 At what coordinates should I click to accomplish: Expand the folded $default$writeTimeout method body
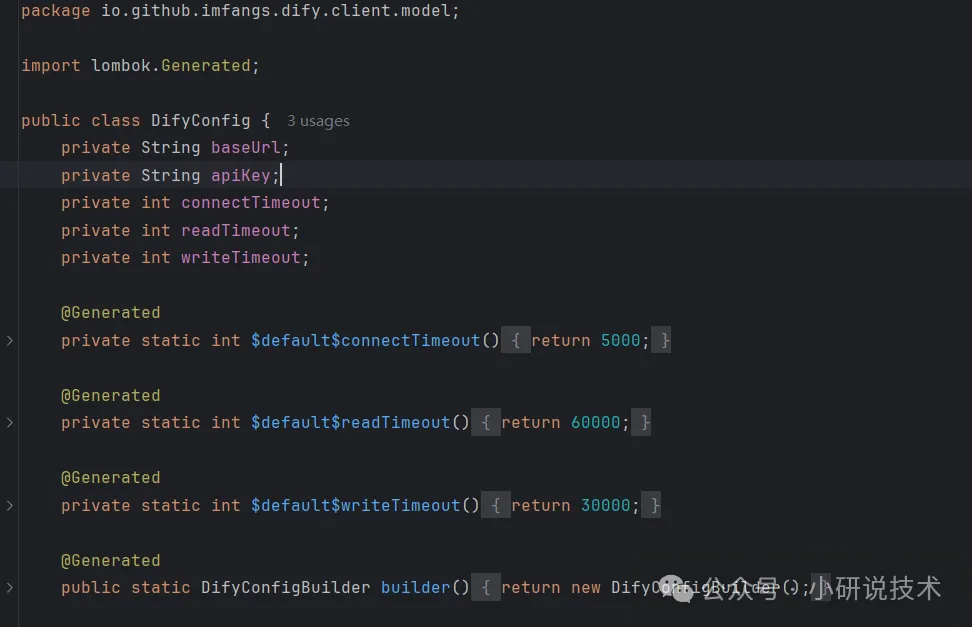coord(9,505)
